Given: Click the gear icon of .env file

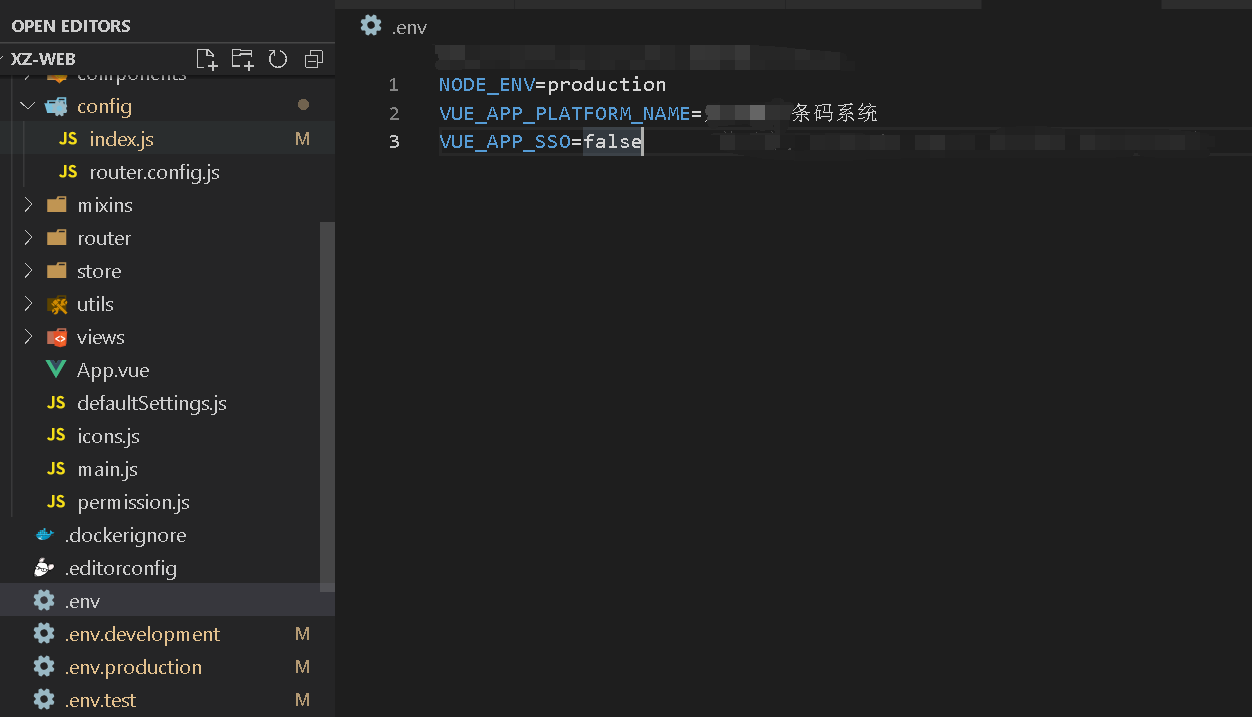Looking at the screenshot, I should [44, 600].
